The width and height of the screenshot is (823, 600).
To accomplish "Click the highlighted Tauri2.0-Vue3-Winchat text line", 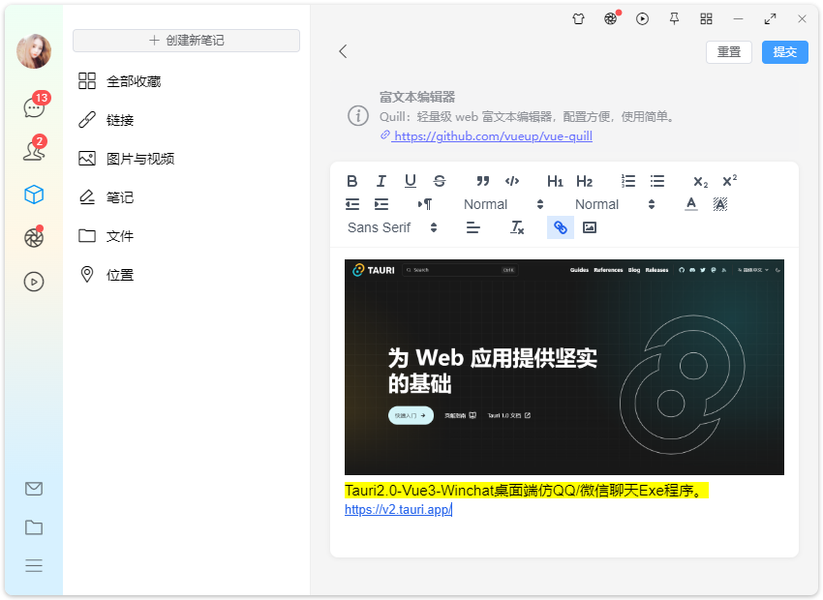I will pos(526,490).
